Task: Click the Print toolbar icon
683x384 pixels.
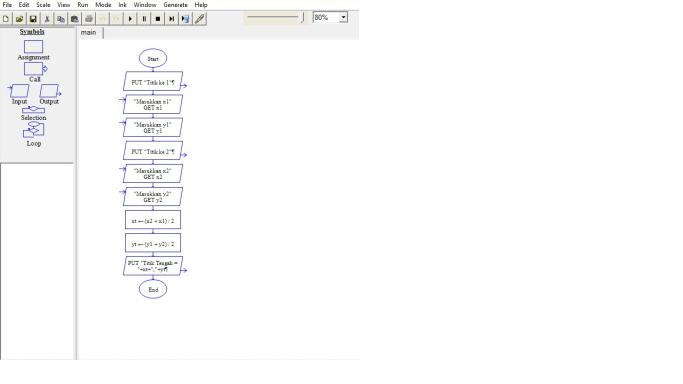Action: 88,19
